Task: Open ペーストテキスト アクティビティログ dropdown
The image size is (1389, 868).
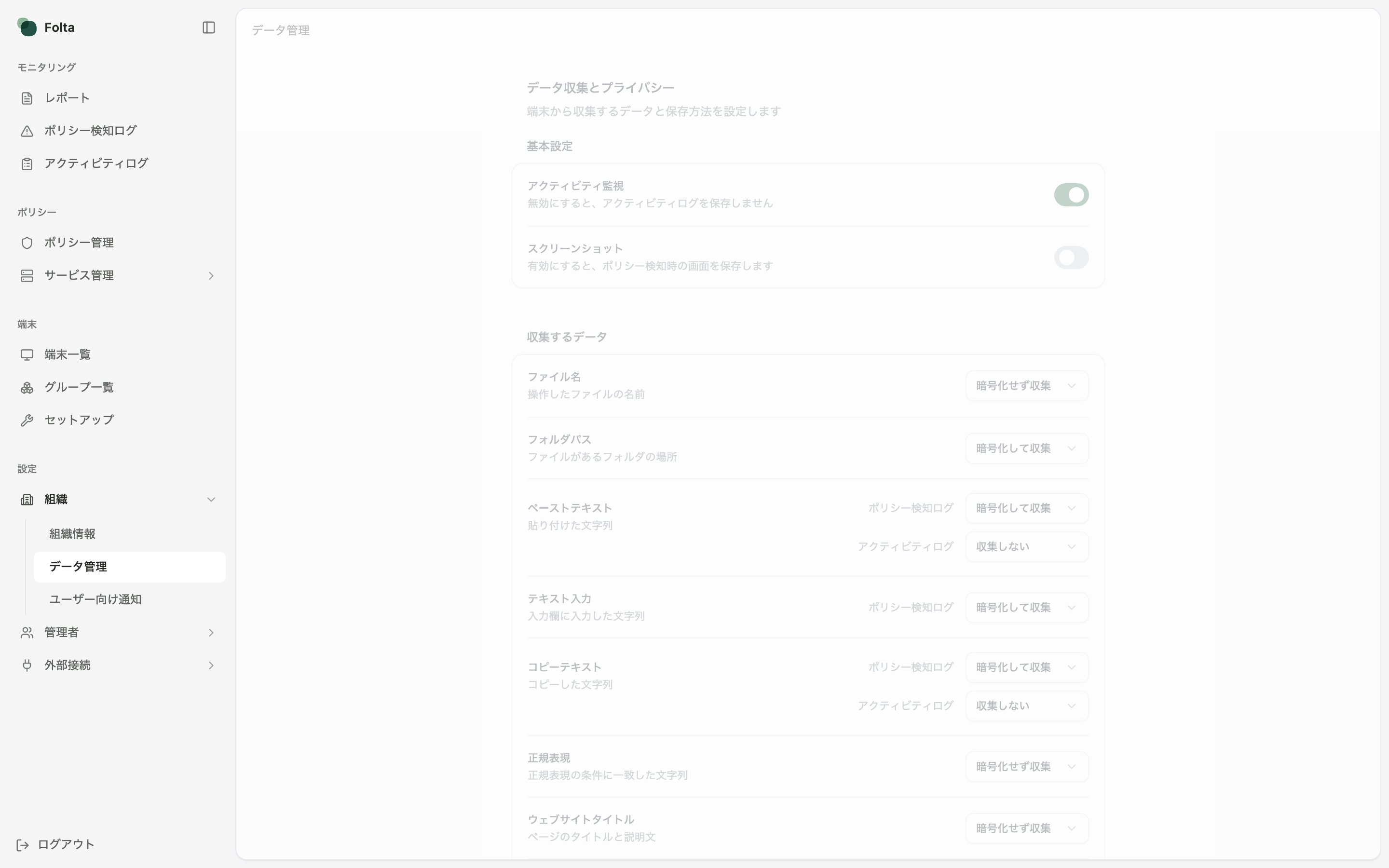Action: click(x=1027, y=546)
